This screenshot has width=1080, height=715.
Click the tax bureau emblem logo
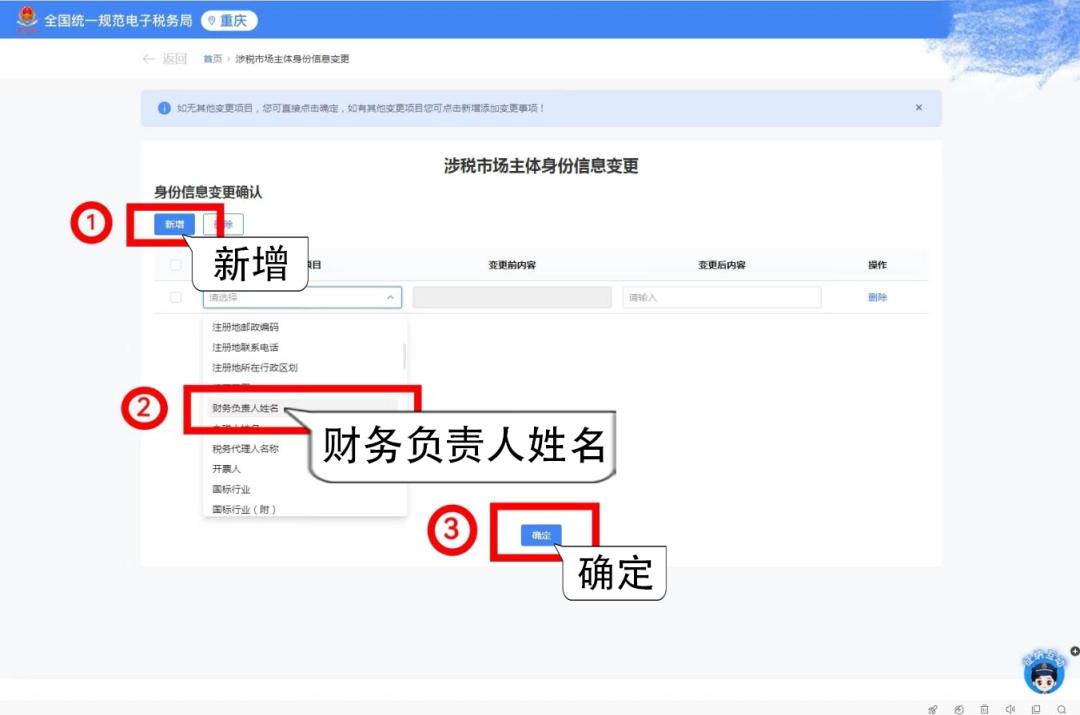(x=26, y=19)
